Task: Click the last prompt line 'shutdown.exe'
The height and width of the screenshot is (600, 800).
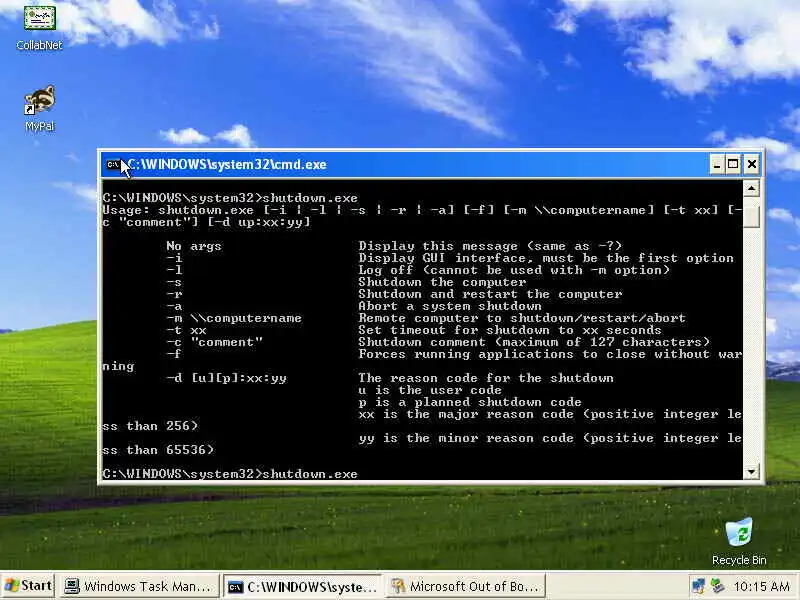Action: tap(230, 474)
